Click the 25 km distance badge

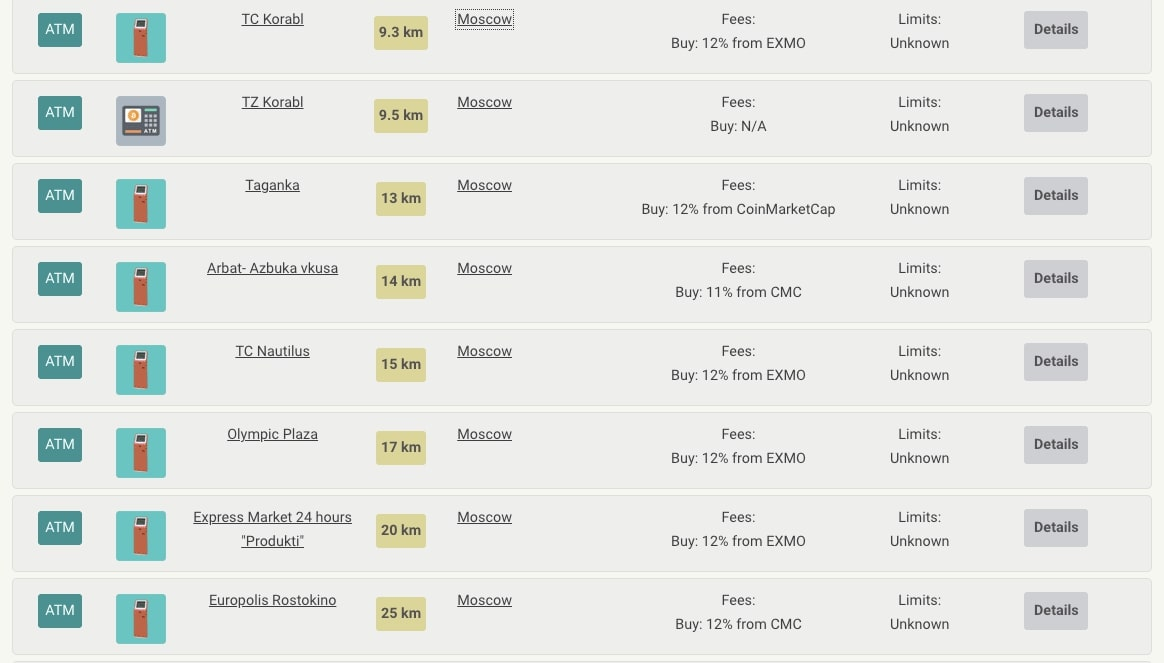pos(400,614)
